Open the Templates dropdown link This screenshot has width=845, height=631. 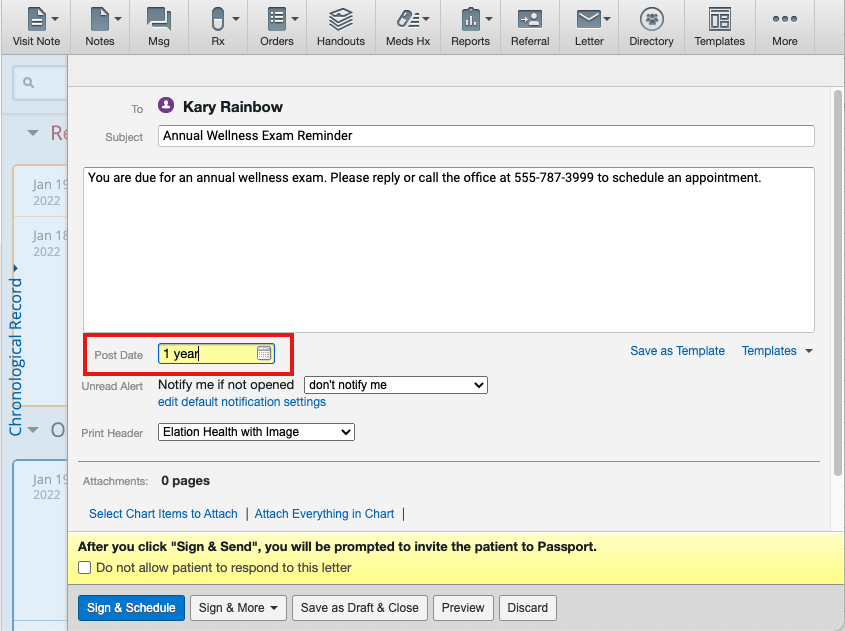tap(777, 351)
